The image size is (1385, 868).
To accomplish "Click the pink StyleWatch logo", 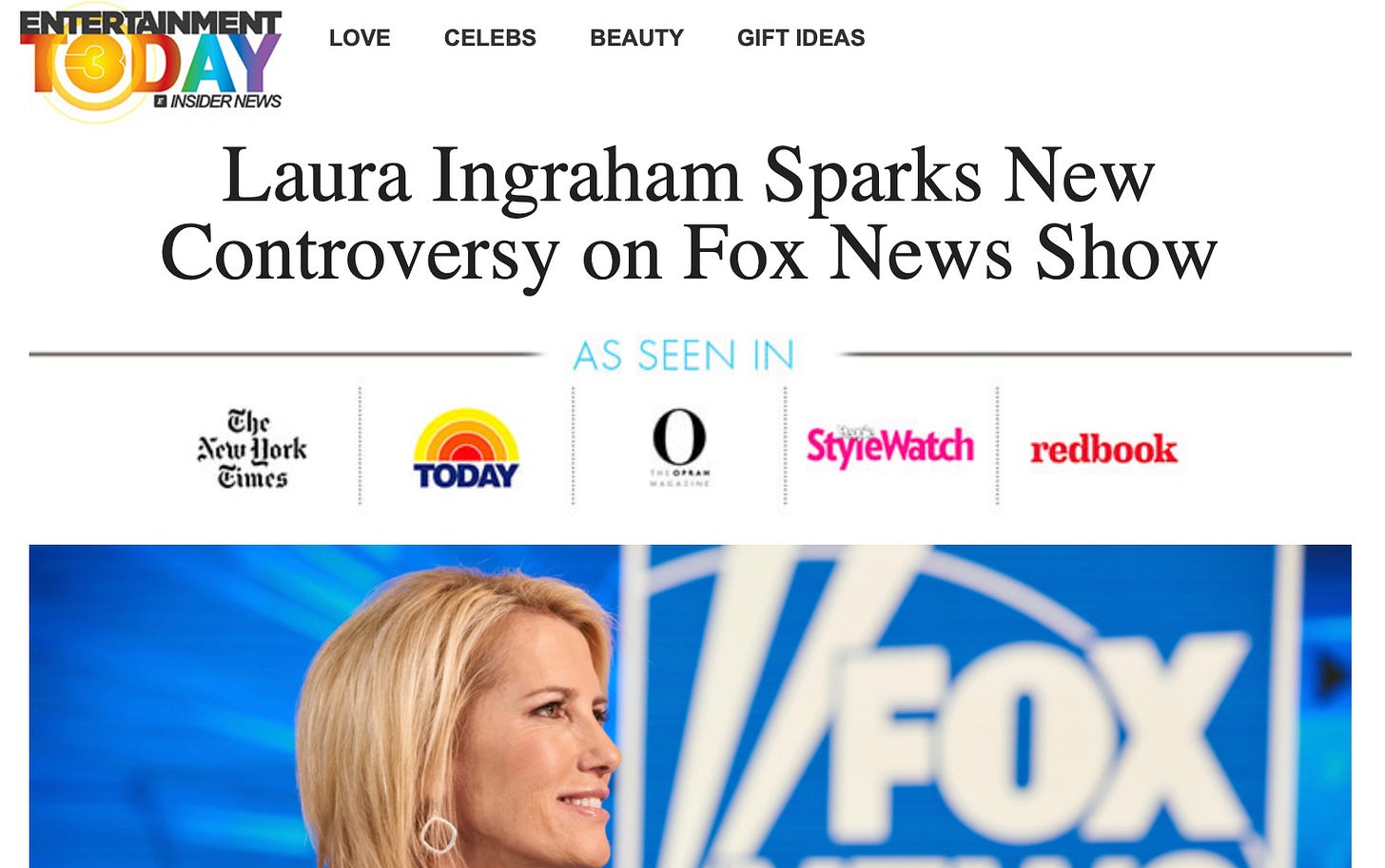I will 890,446.
